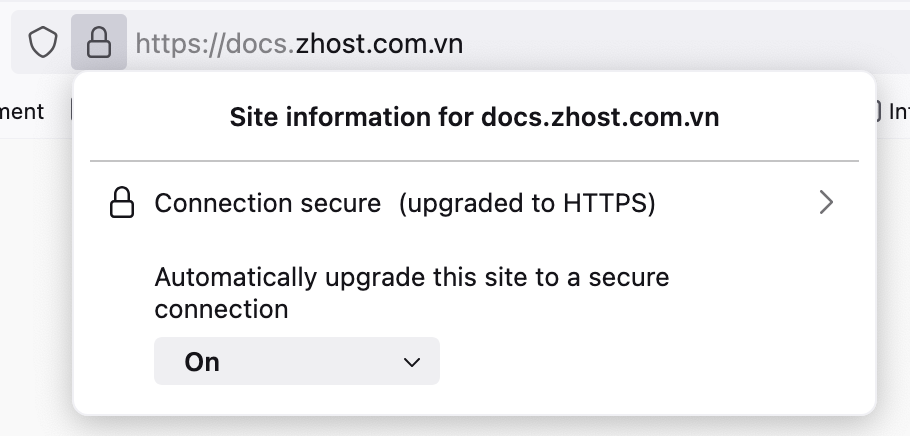Click the 'Site information for docs.zhost.com.vn' header

click(x=474, y=118)
